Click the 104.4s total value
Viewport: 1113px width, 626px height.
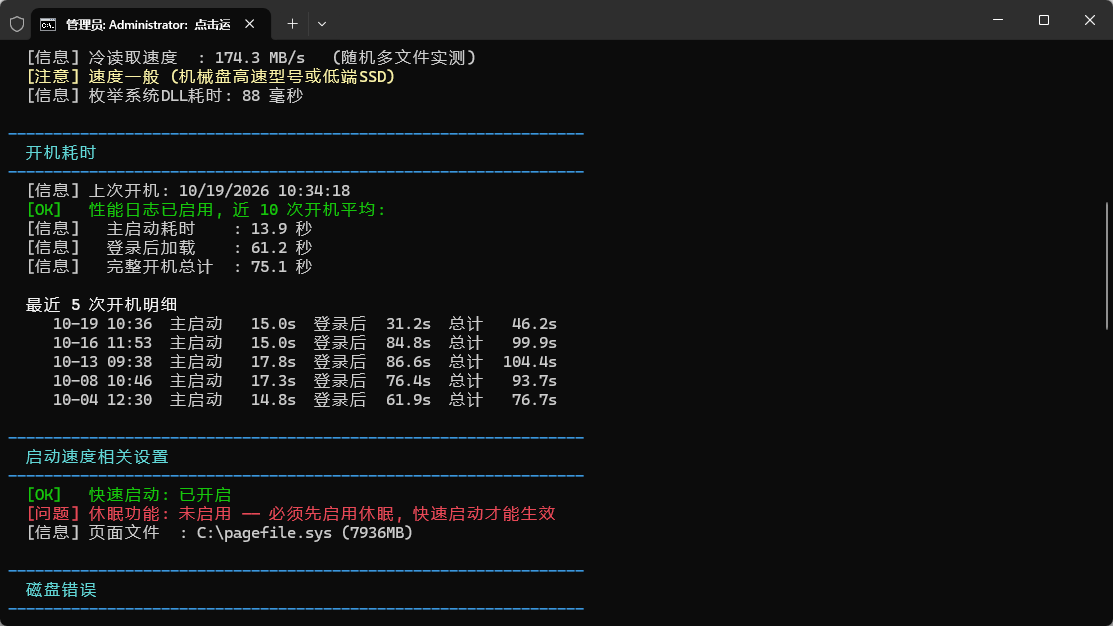click(x=530, y=362)
